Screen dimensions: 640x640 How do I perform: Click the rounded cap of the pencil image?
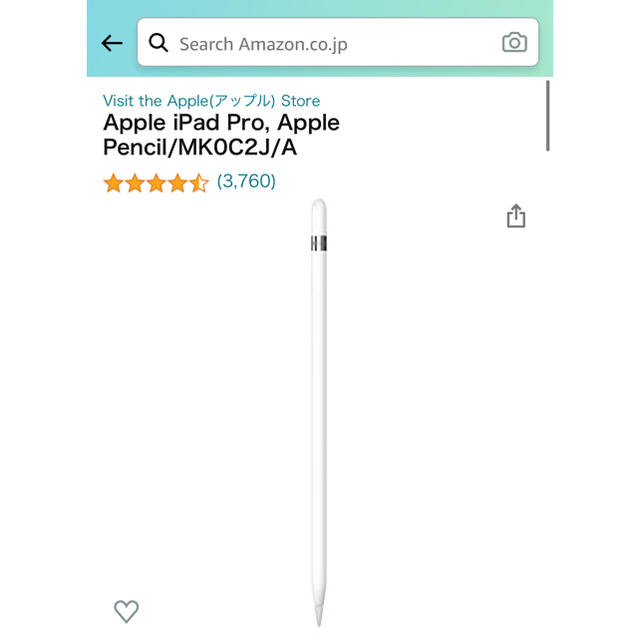point(319,216)
